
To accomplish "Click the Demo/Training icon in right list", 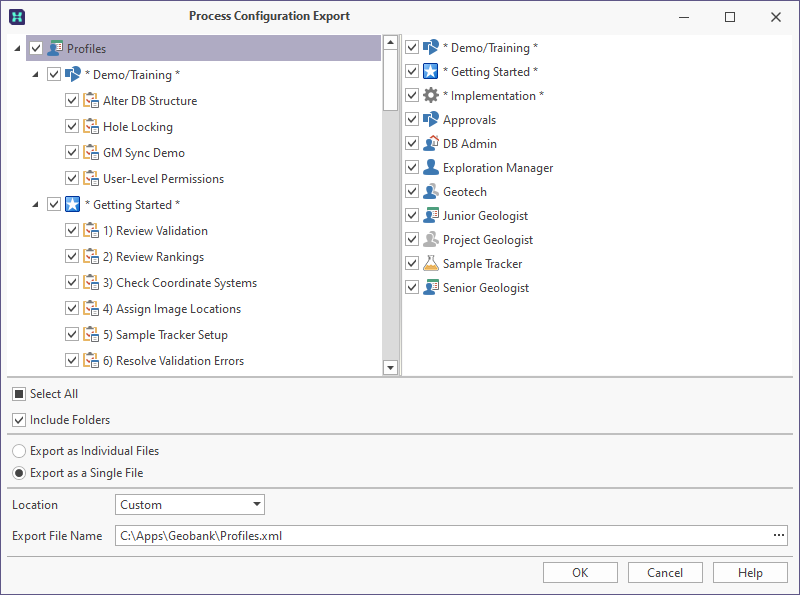I will 431,47.
